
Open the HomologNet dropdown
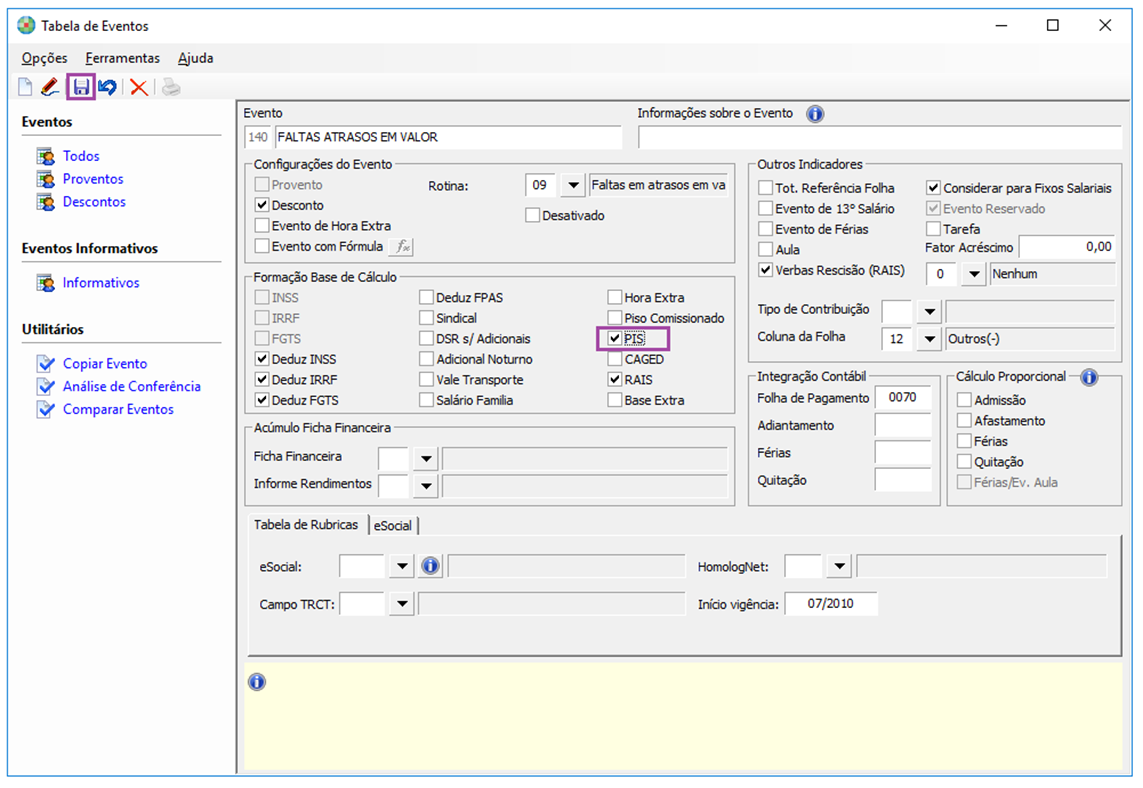coord(839,566)
